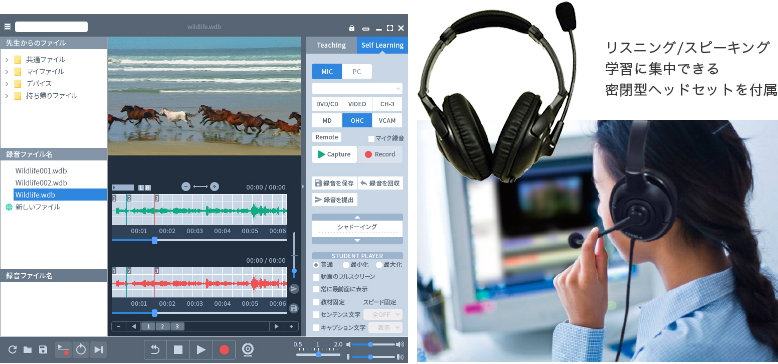Expand the 共通ファイル folder
The image size is (778, 364).
click(6, 60)
